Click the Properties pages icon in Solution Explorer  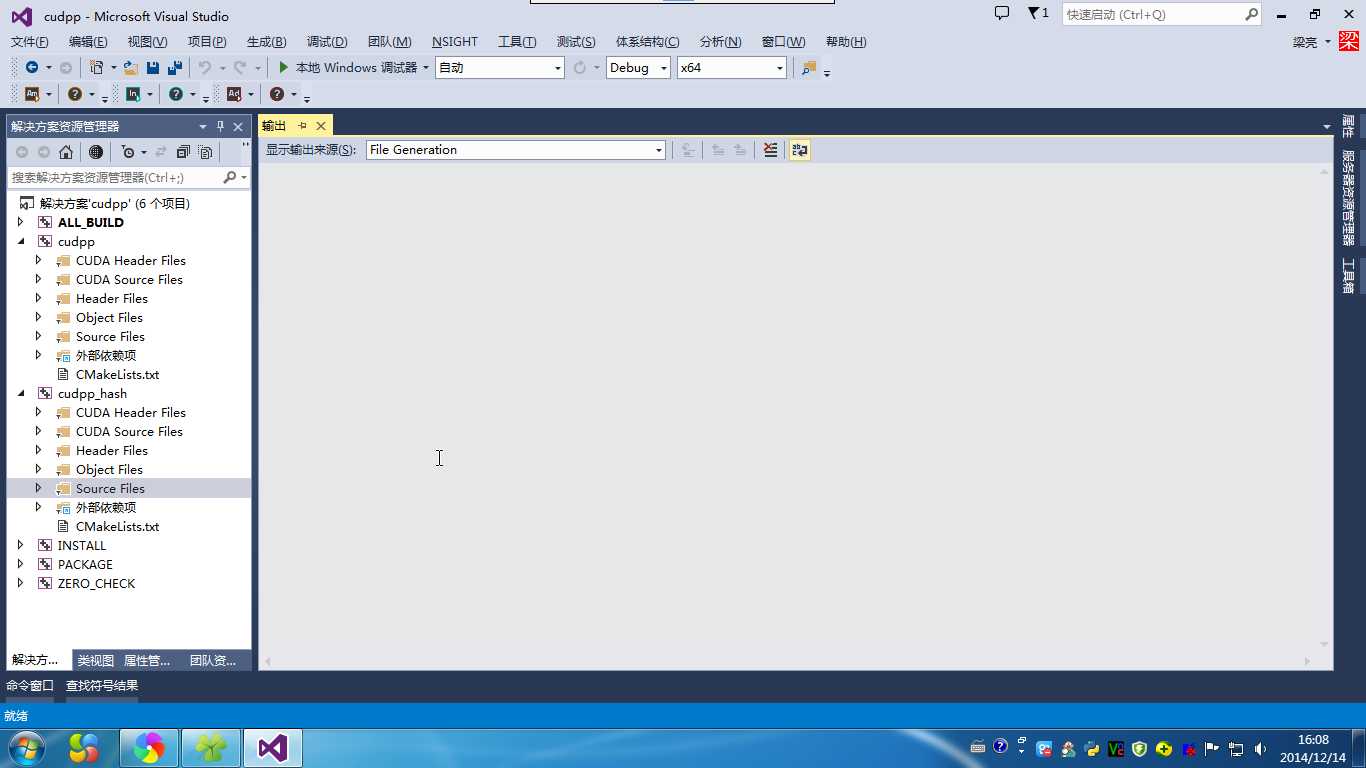pyautogui.click(x=205, y=152)
